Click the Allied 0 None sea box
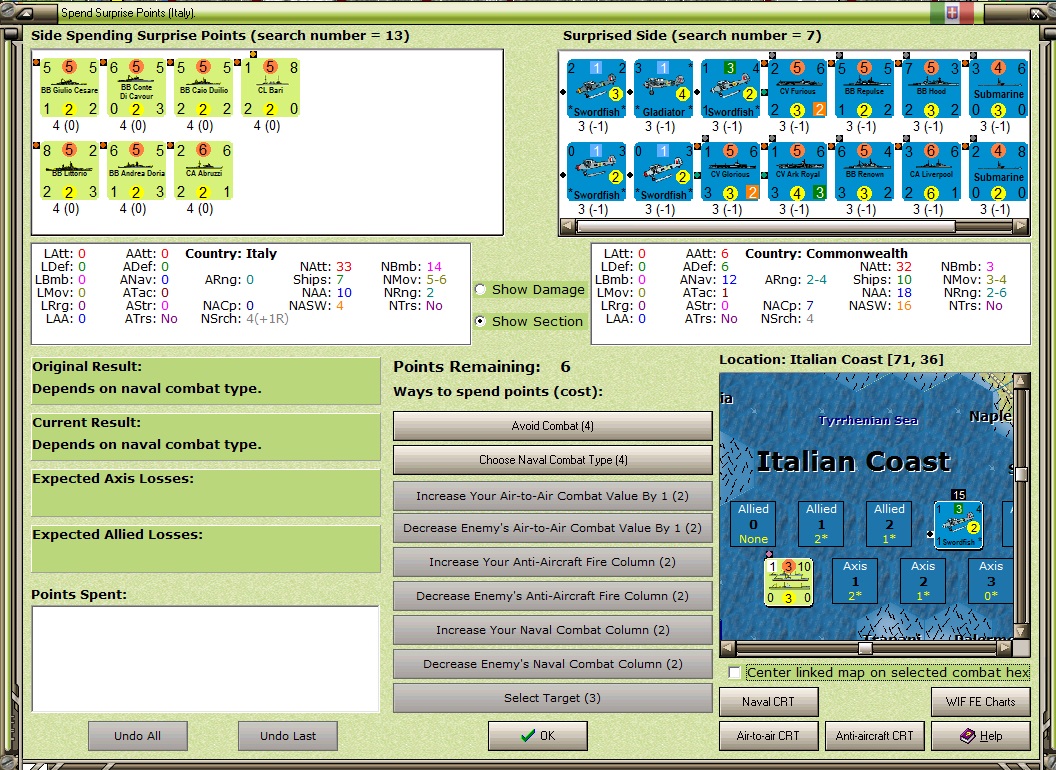The width and height of the screenshot is (1056, 770). point(753,524)
